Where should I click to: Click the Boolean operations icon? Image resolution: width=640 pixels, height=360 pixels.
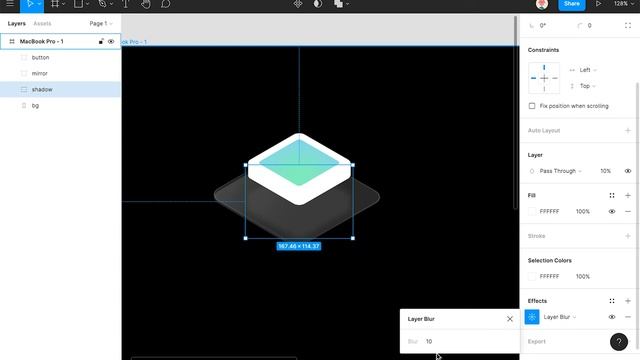tap(338, 4)
